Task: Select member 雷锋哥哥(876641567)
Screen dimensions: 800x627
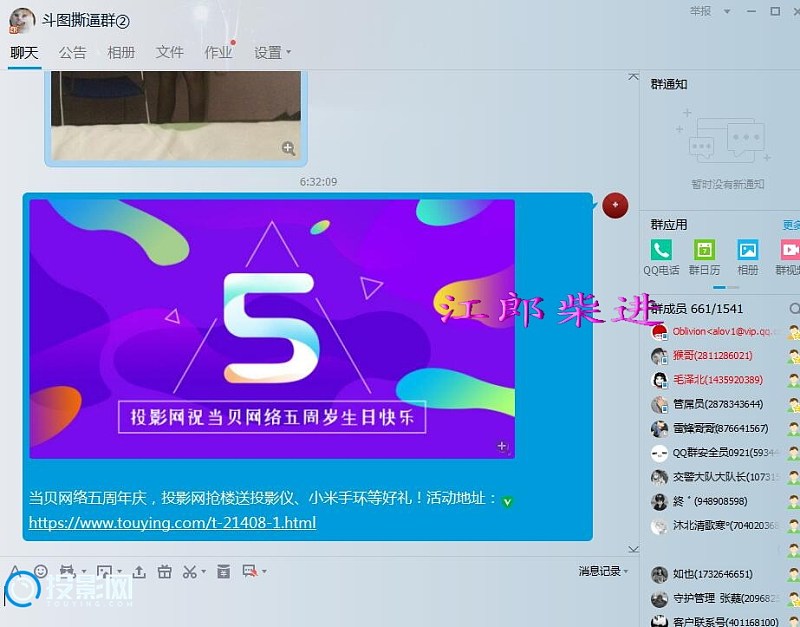Action: (x=720, y=429)
